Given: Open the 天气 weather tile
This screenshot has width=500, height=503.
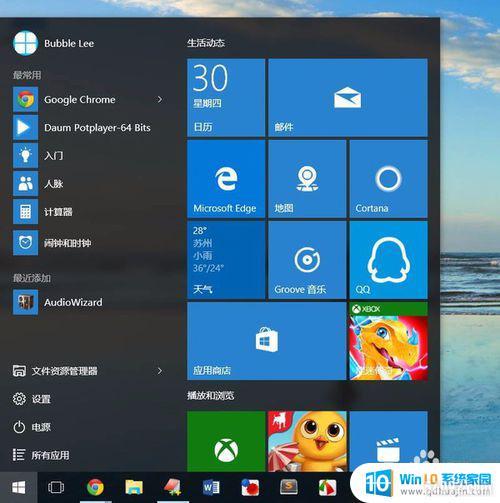Looking at the screenshot, I should tap(226, 260).
